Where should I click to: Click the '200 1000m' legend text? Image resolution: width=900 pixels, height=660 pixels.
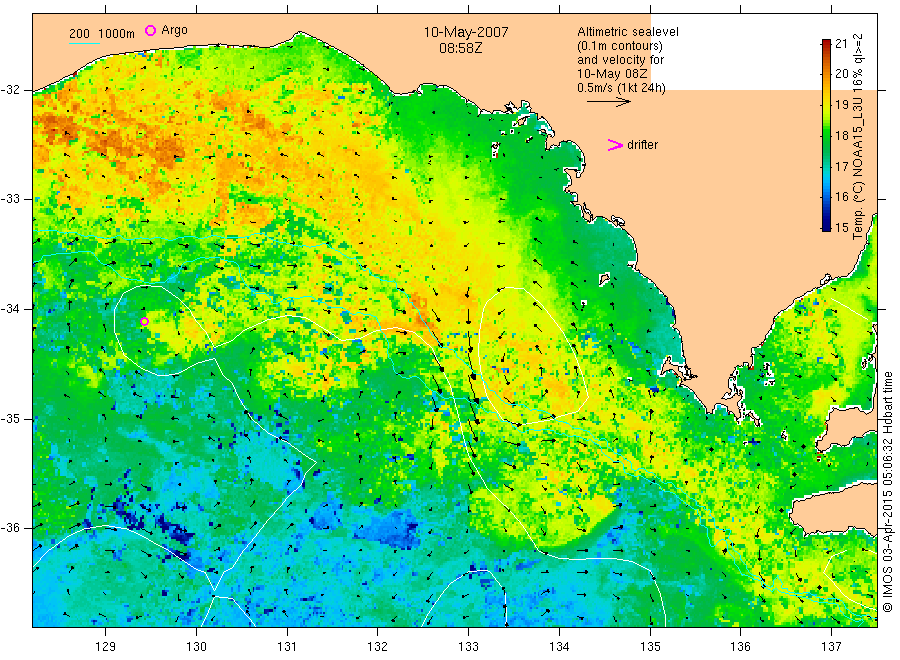click(102, 34)
